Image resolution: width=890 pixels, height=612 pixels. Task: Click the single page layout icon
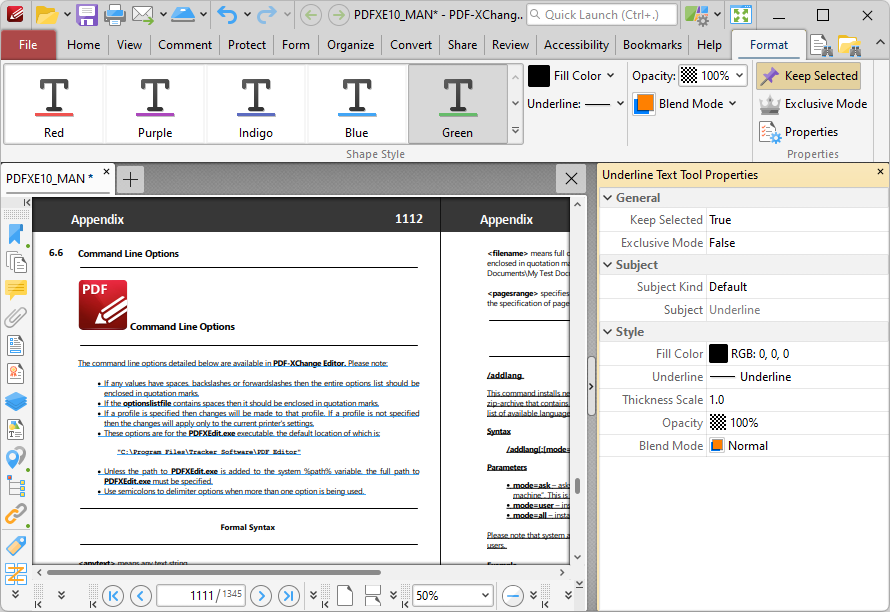[345, 596]
